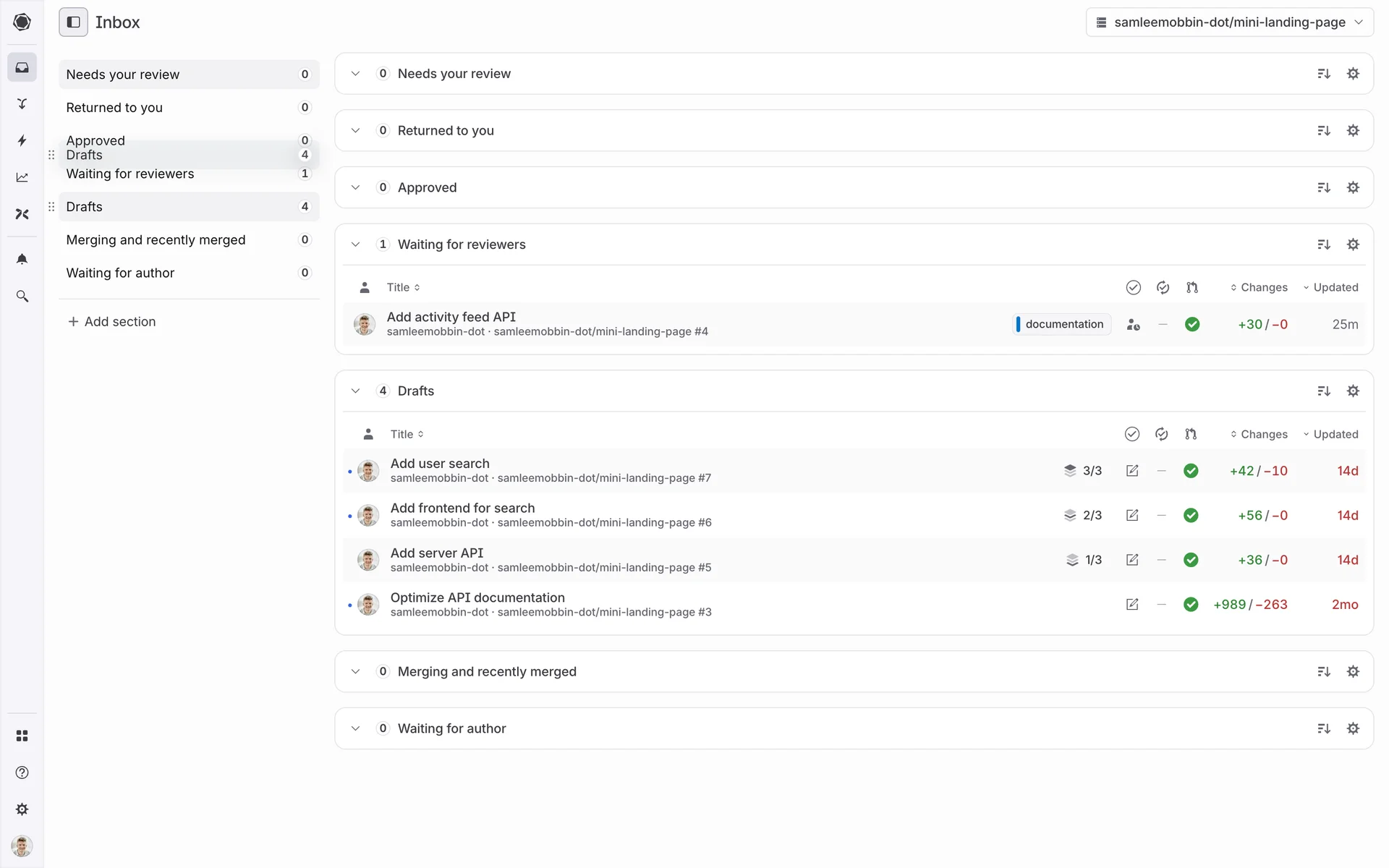
Task: Open the insights chart icon
Action: pos(22,177)
